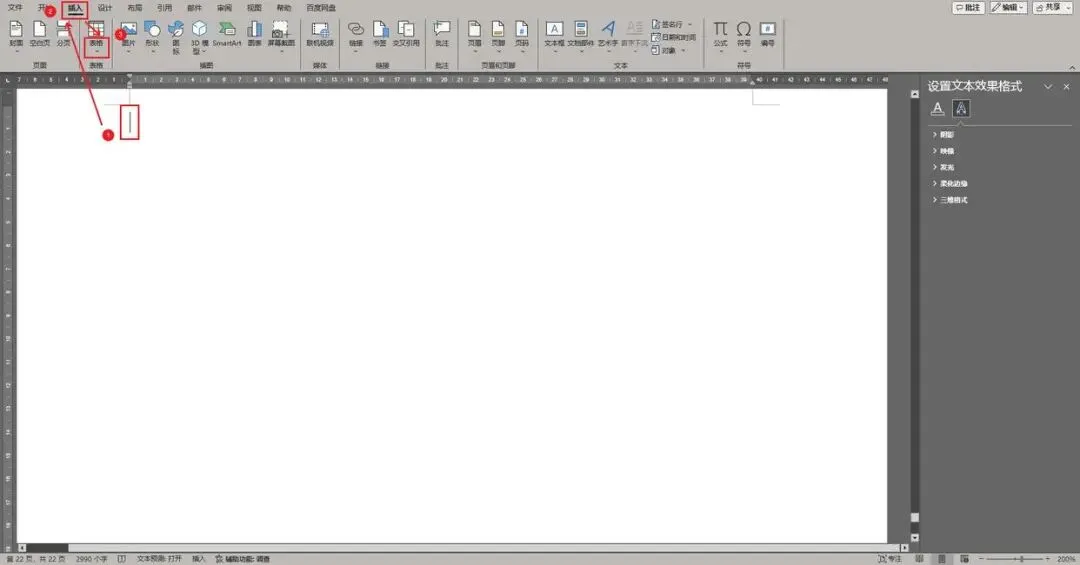Click the Comments (批注) button at top right
Screen dimensions: 1080x565
(x=968, y=8)
